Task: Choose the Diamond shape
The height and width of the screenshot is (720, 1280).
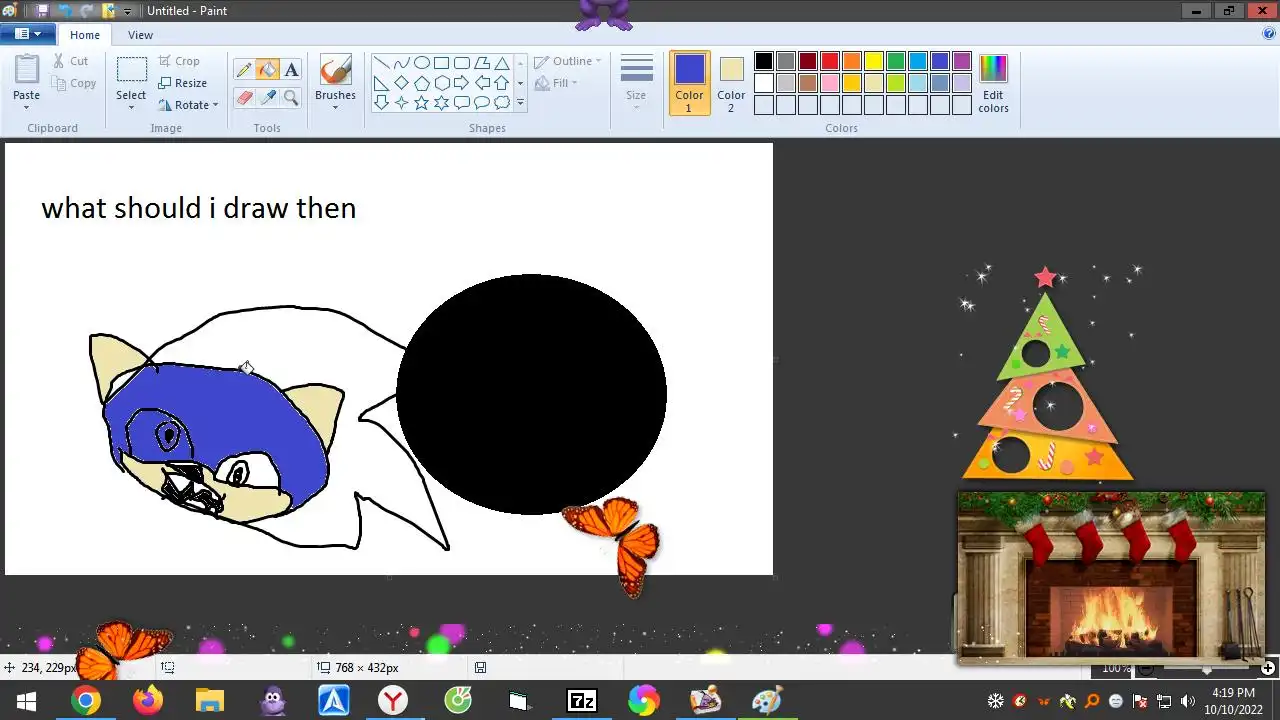Action: pos(401,82)
